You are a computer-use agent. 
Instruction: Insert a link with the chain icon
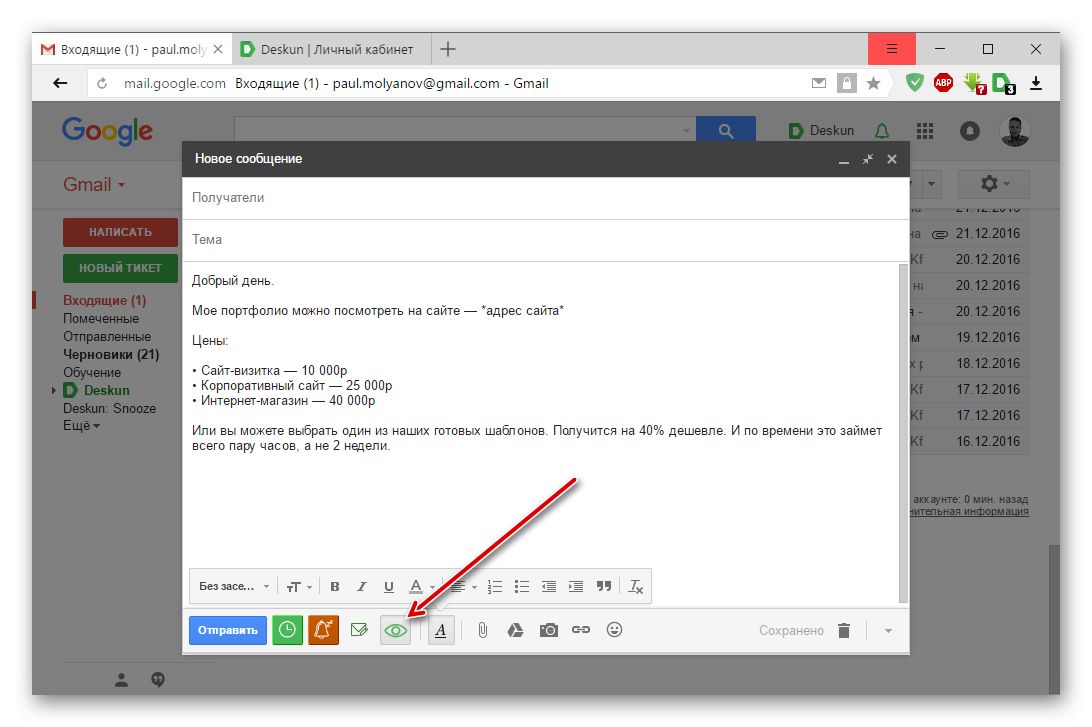[x=581, y=630]
